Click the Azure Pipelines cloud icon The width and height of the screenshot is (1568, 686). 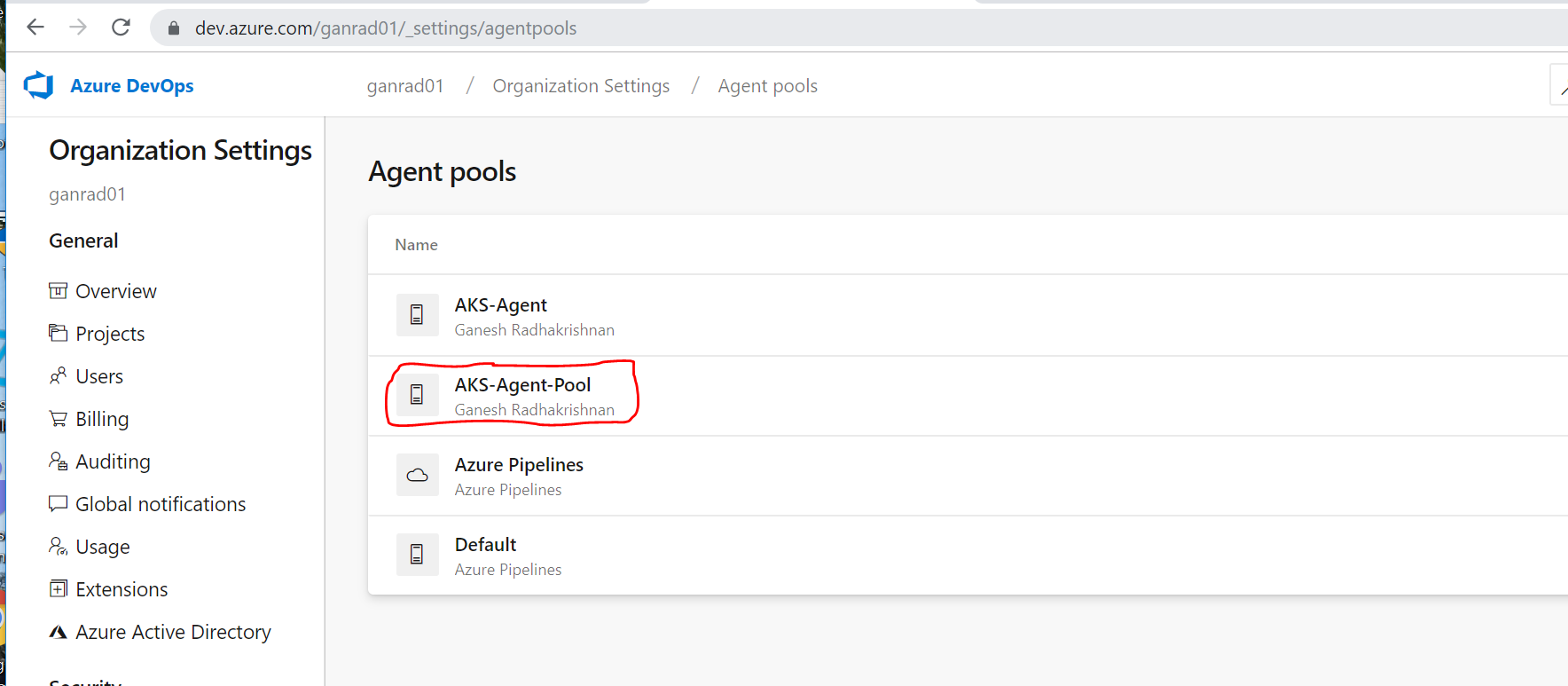tap(417, 475)
